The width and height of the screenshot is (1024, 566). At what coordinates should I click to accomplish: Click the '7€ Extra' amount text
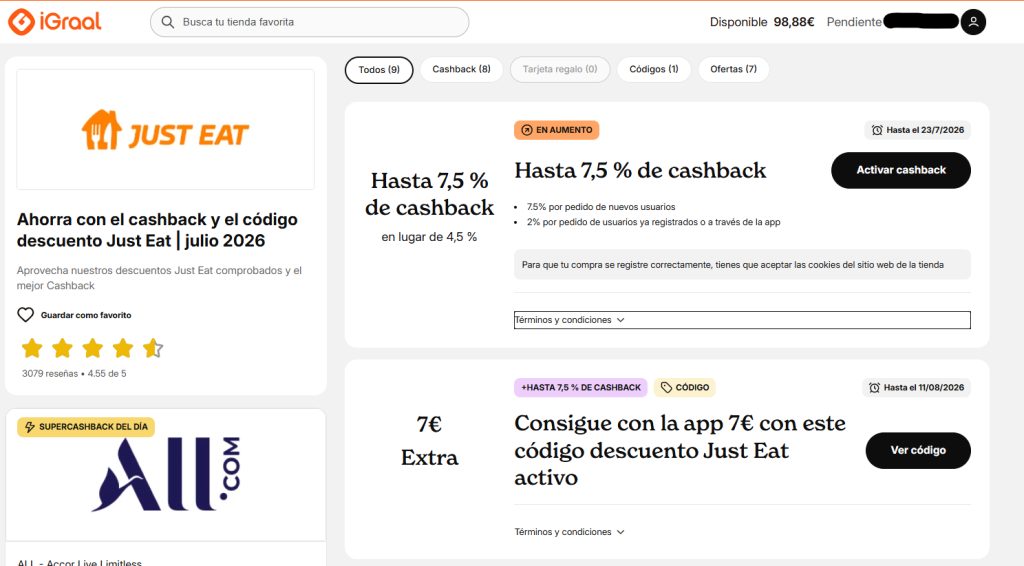pyautogui.click(x=429, y=441)
